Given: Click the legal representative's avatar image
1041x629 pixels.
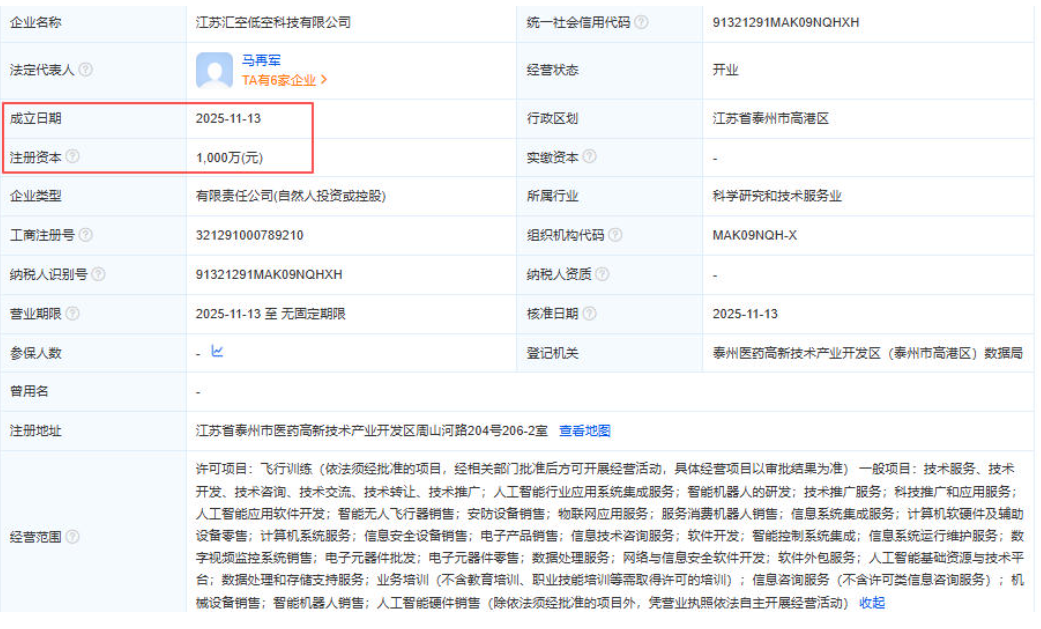Looking at the screenshot, I should click(x=215, y=70).
